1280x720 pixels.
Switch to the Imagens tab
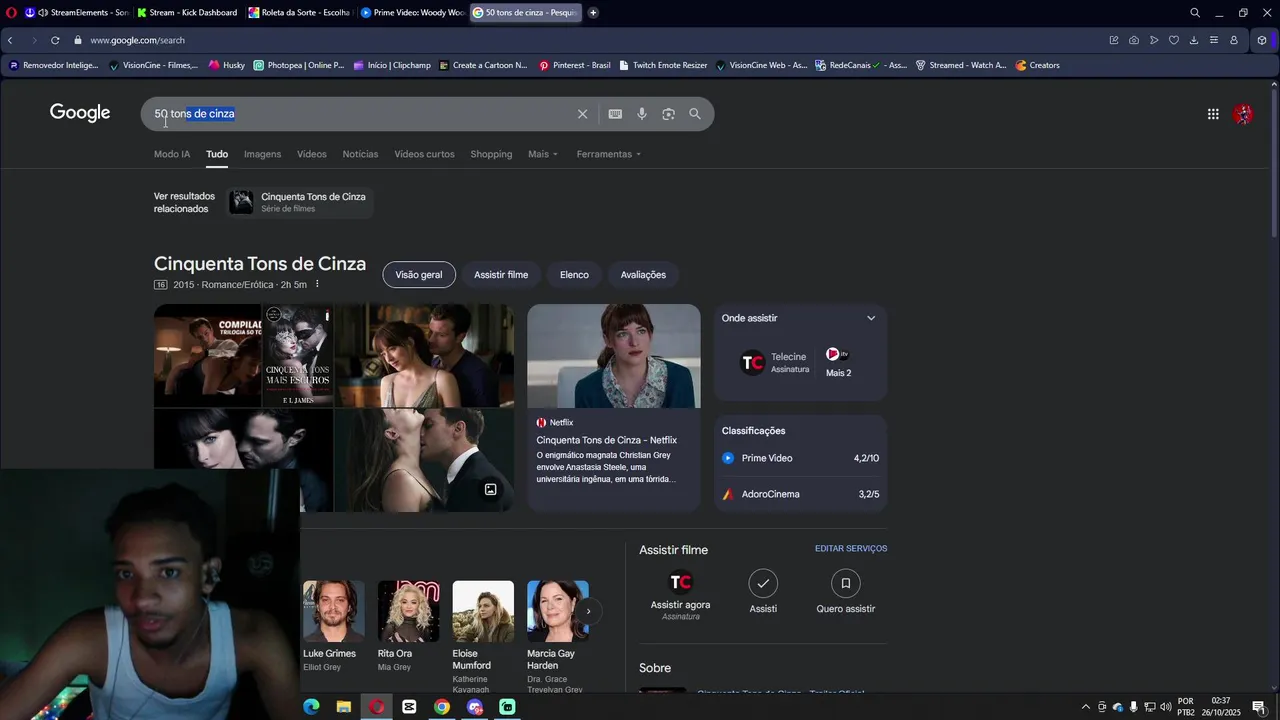pyautogui.click(x=262, y=154)
